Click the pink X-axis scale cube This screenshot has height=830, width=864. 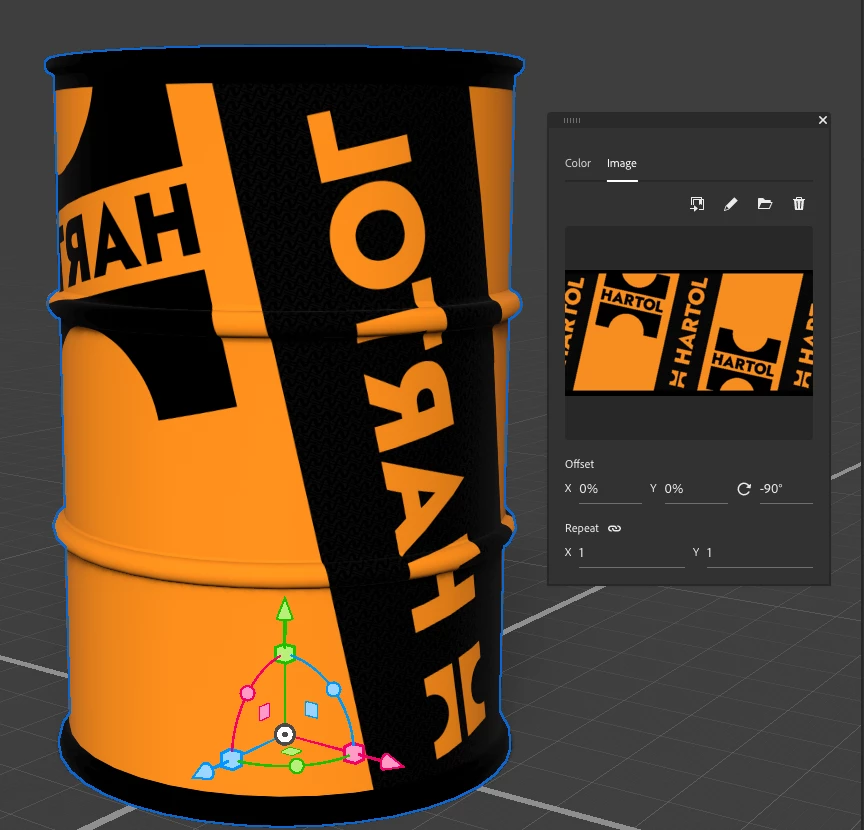(354, 752)
